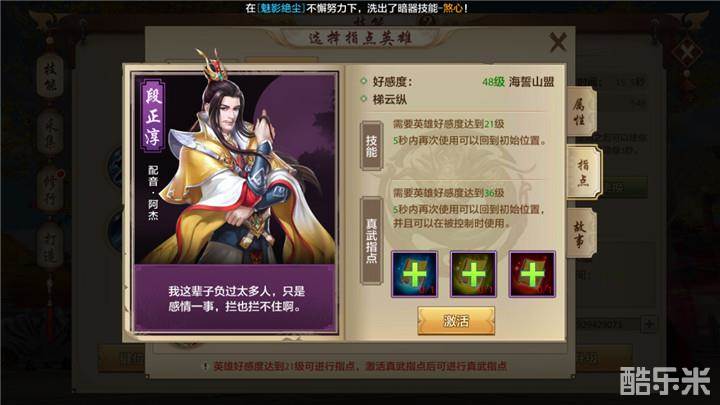Tap the red skill book slot

click(532, 274)
